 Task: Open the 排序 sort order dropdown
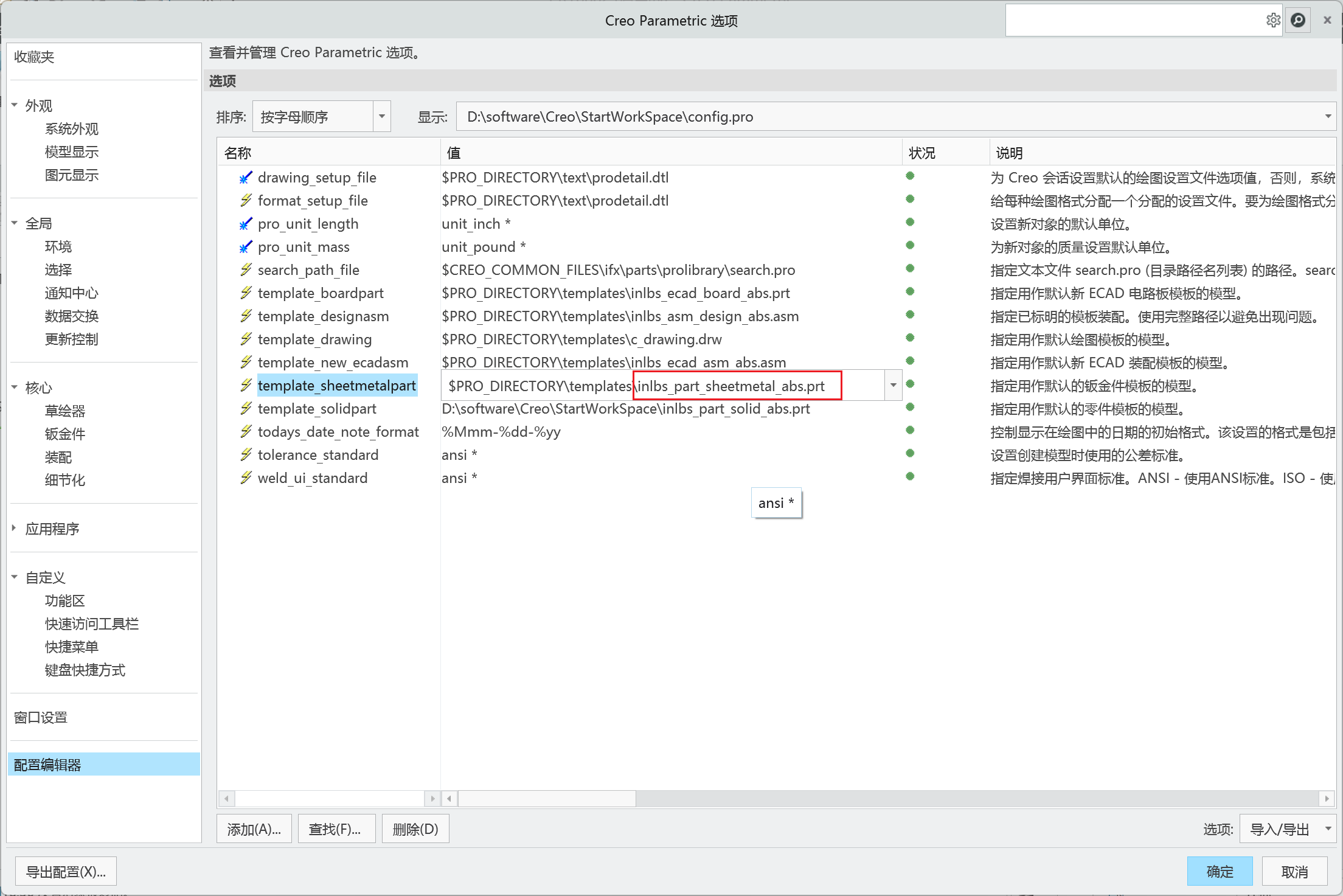click(x=382, y=116)
